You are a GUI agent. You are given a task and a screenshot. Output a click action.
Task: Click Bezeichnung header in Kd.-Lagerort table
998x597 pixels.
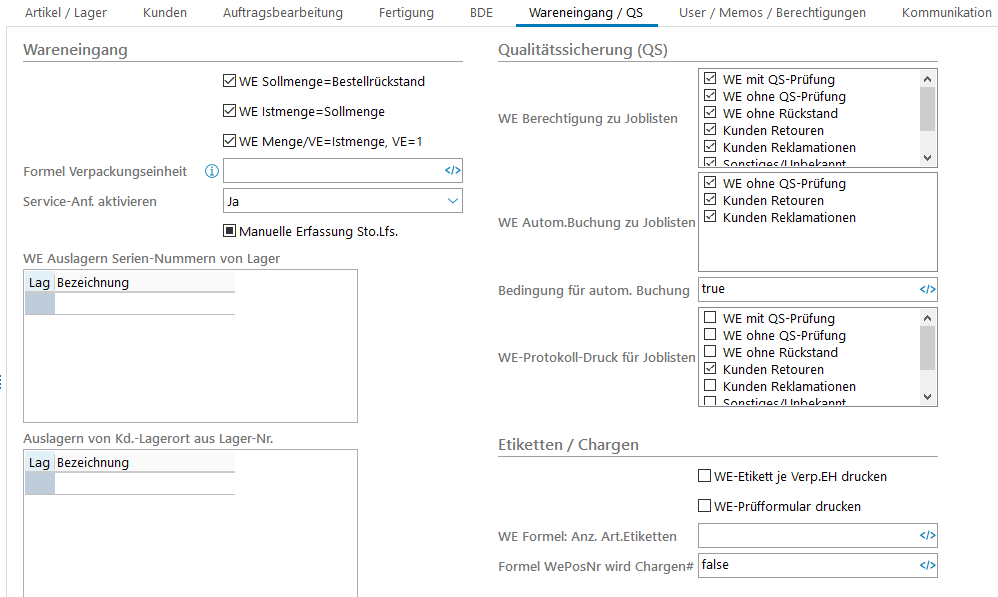(93, 463)
